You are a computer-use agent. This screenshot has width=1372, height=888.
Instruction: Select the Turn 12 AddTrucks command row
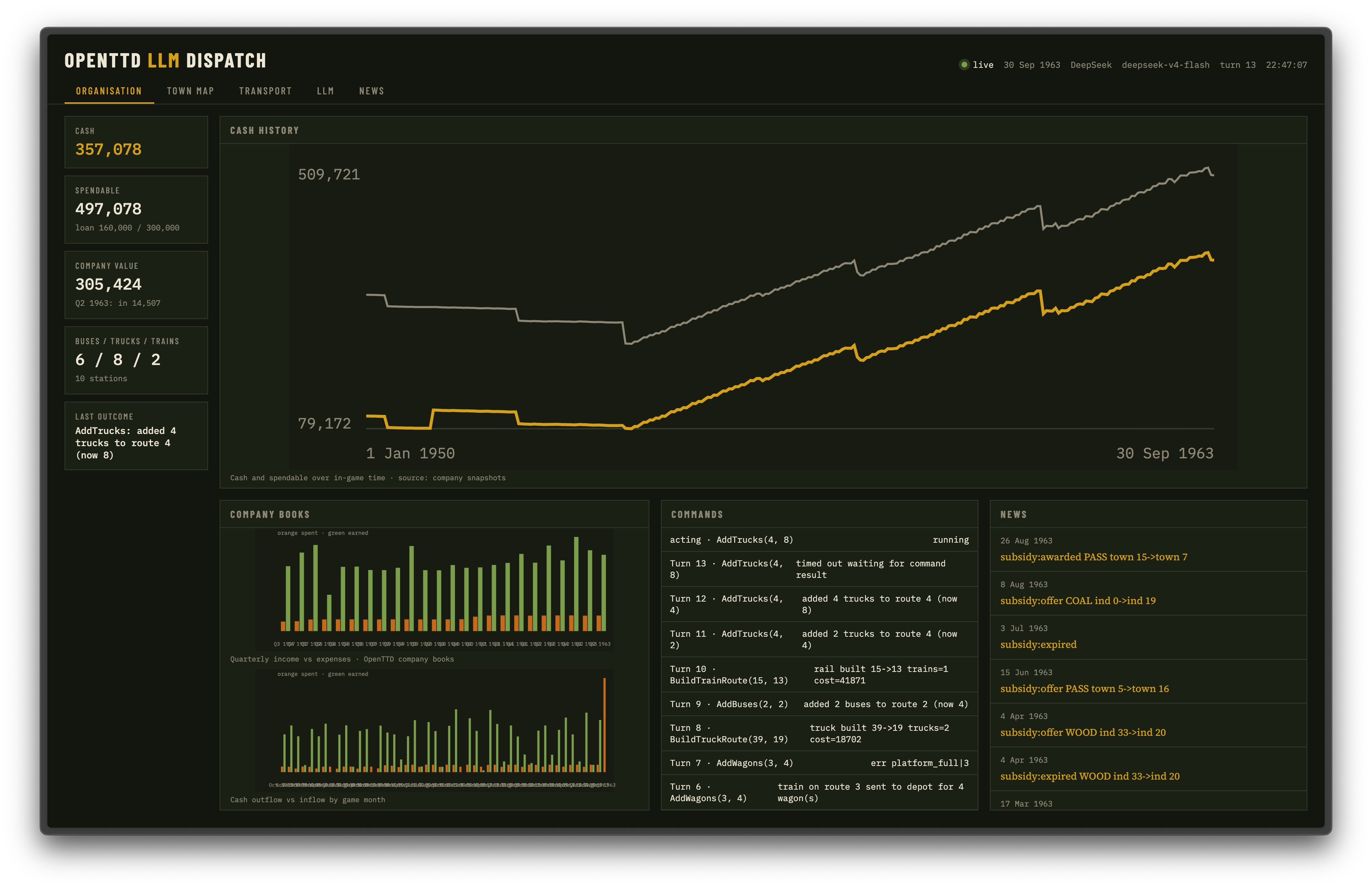click(x=819, y=604)
